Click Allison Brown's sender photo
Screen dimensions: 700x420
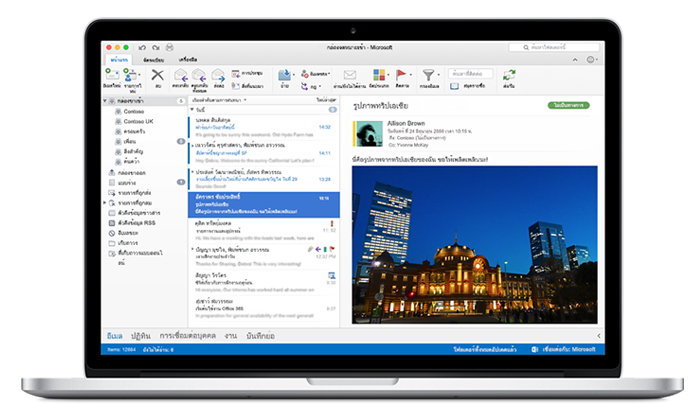368,134
